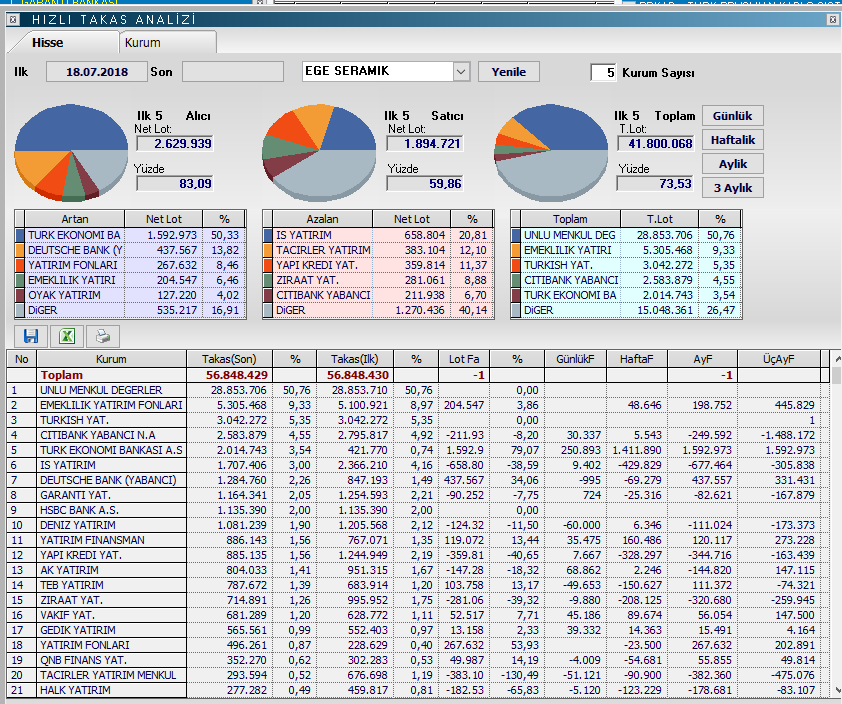This screenshot has height=704, width=842.
Task: Click the Azalan column header
Action: pyautogui.click(x=322, y=219)
